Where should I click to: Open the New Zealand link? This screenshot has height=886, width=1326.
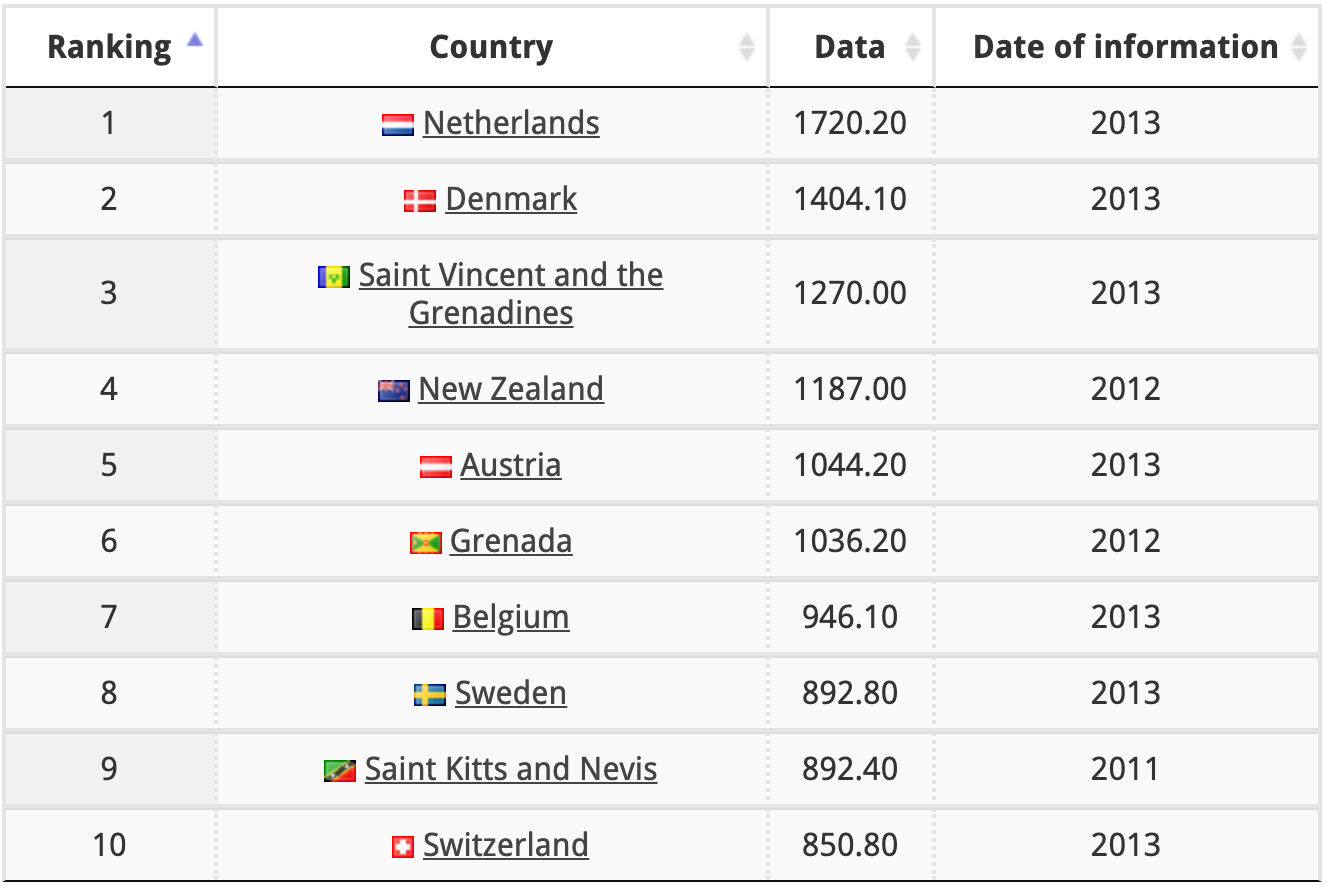point(511,389)
